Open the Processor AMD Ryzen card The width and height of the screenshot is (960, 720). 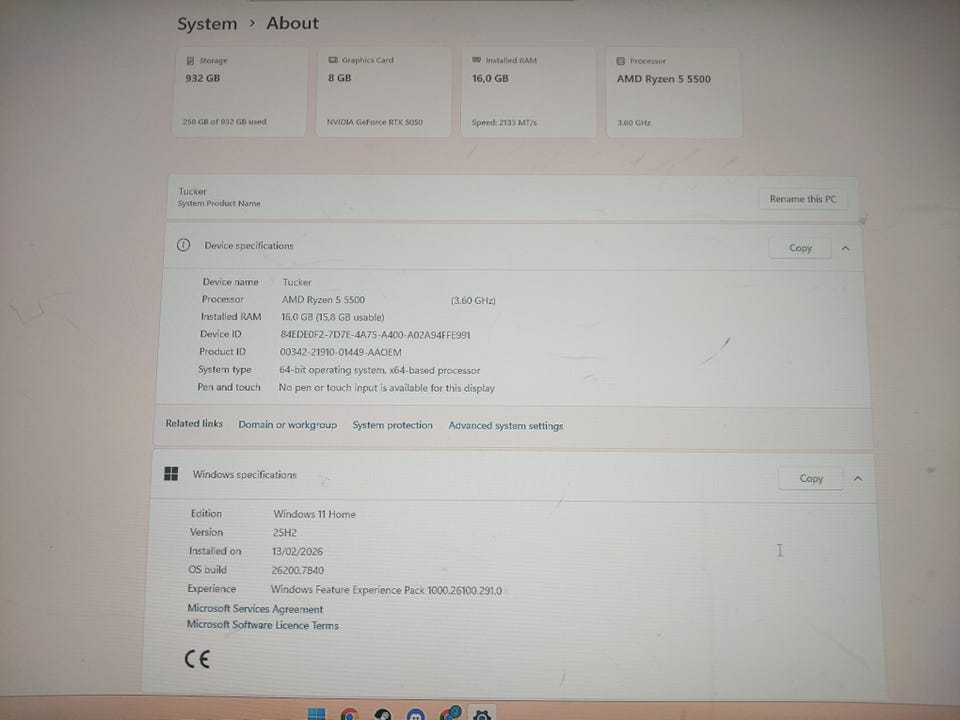tap(673, 93)
